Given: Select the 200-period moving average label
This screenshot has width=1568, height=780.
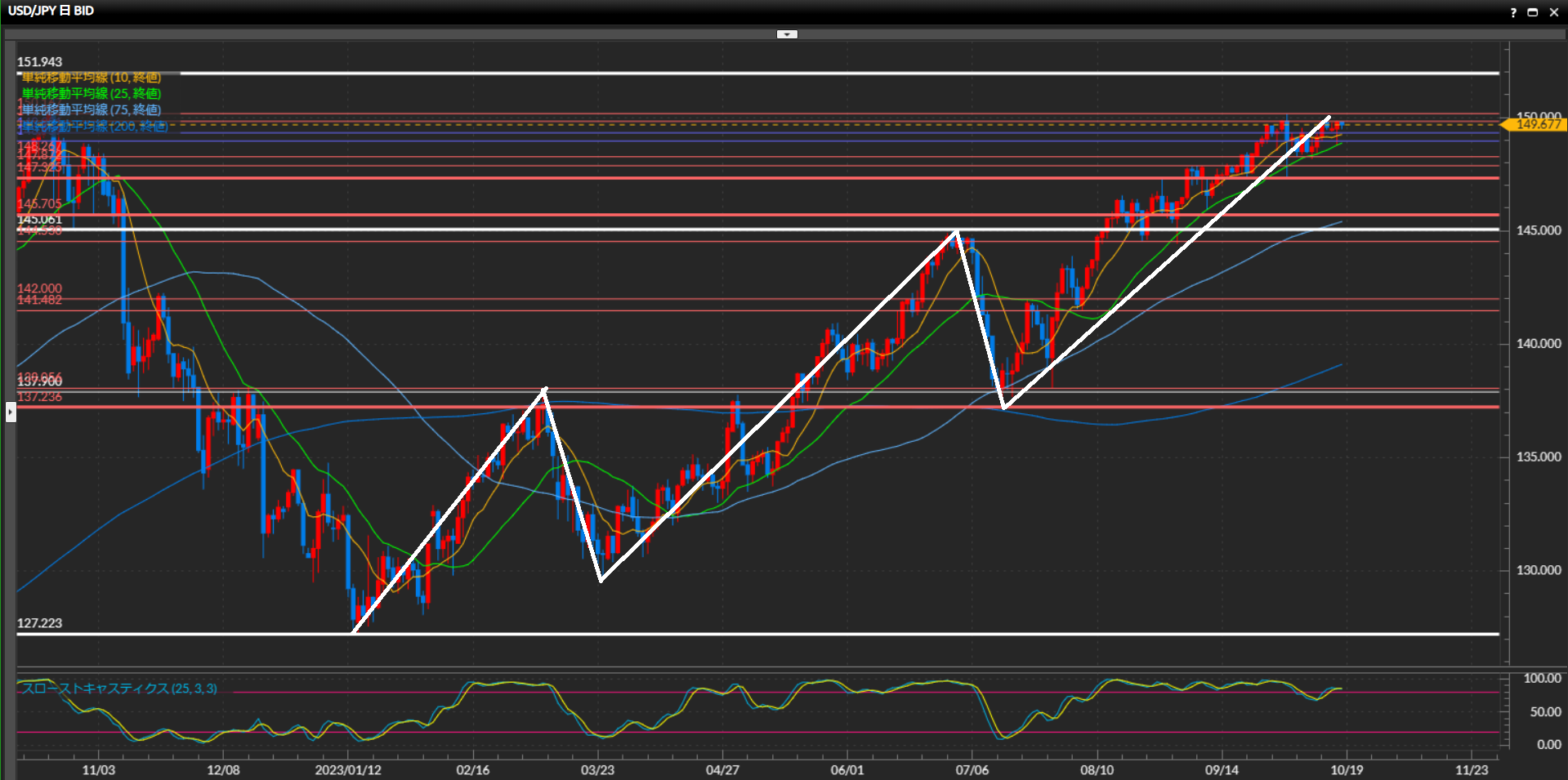Looking at the screenshot, I should 94,127.
